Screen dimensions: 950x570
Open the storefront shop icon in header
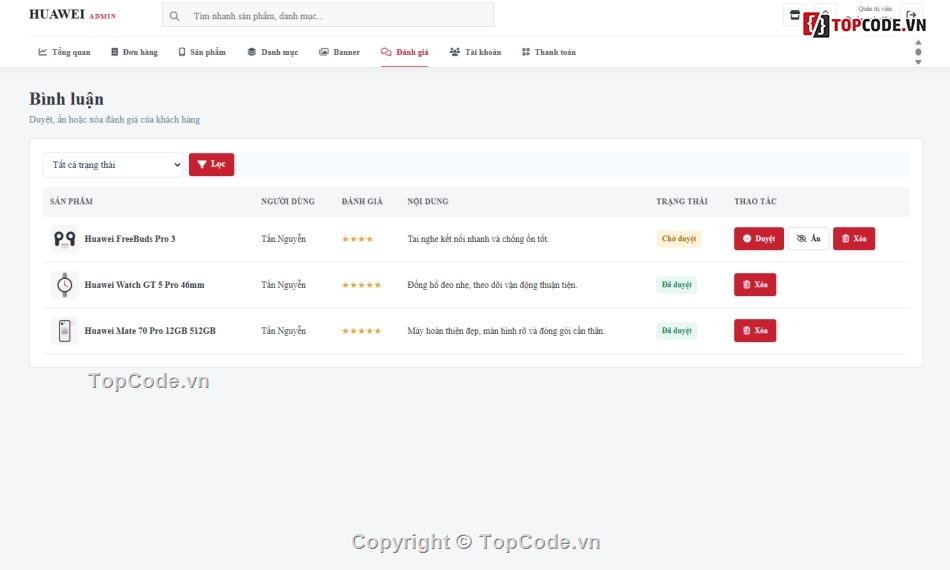[794, 15]
